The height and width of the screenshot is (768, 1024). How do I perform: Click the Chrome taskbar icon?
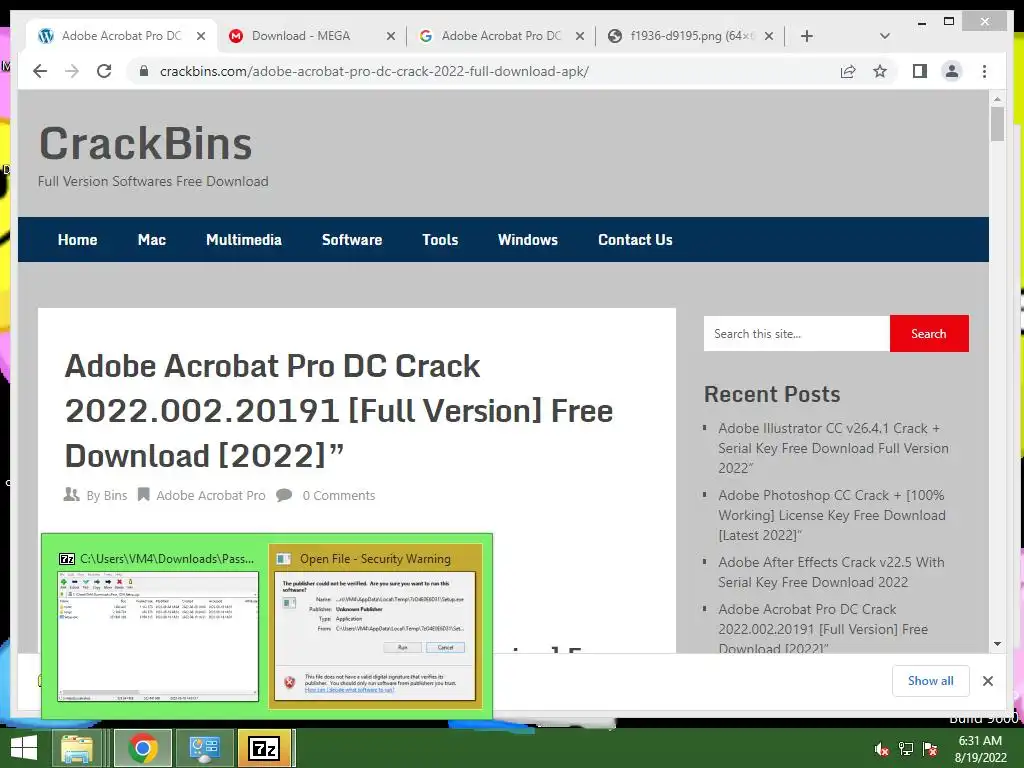(x=143, y=748)
